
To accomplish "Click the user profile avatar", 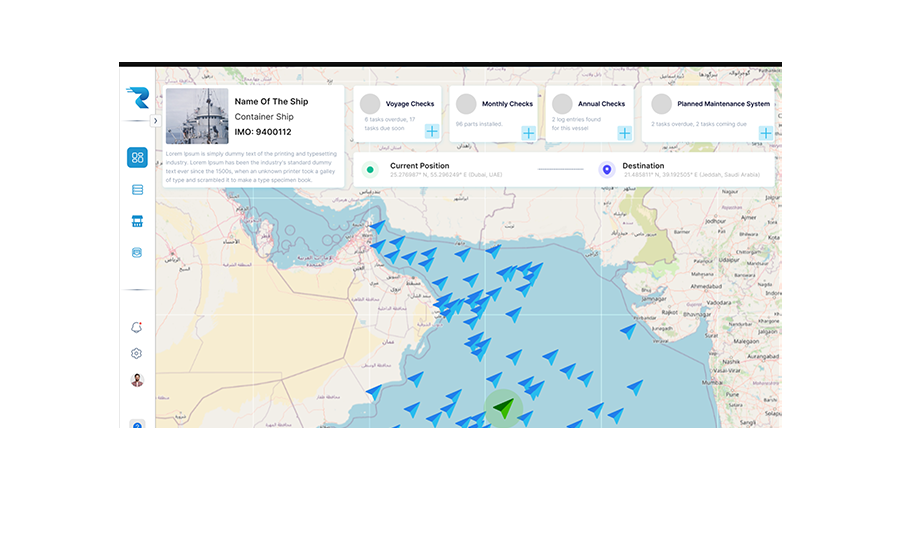I will click(137, 380).
